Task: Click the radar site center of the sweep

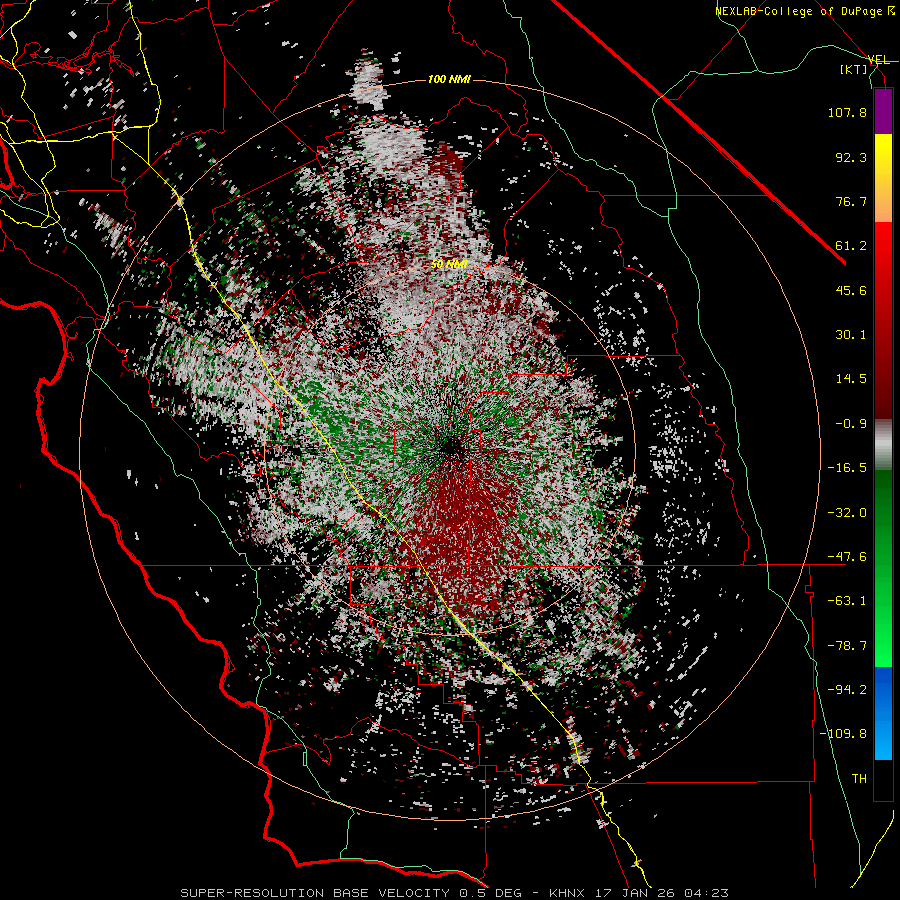Action: (x=450, y=447)
